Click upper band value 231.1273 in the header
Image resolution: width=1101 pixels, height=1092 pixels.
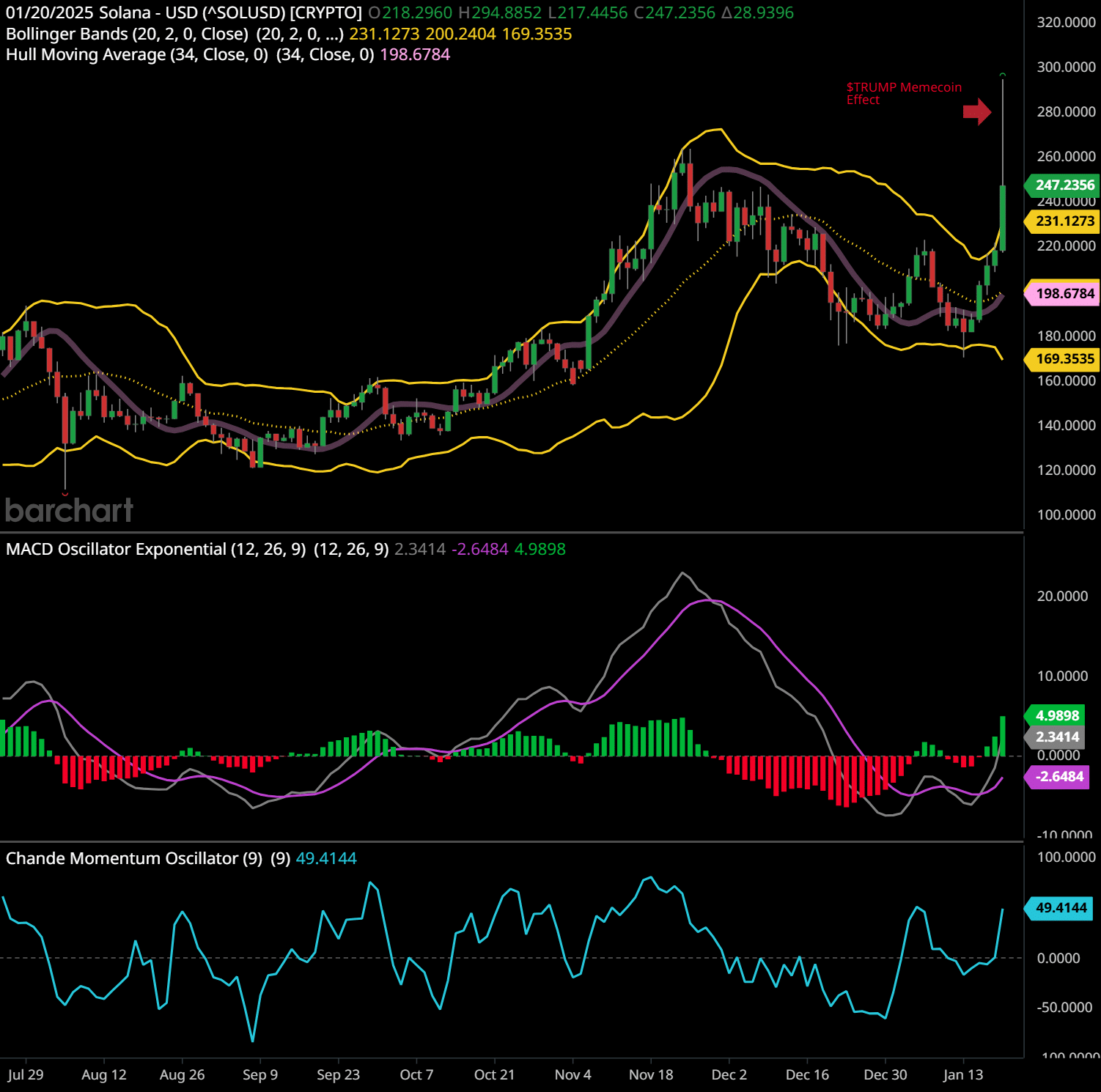click(x=385, y=34)
